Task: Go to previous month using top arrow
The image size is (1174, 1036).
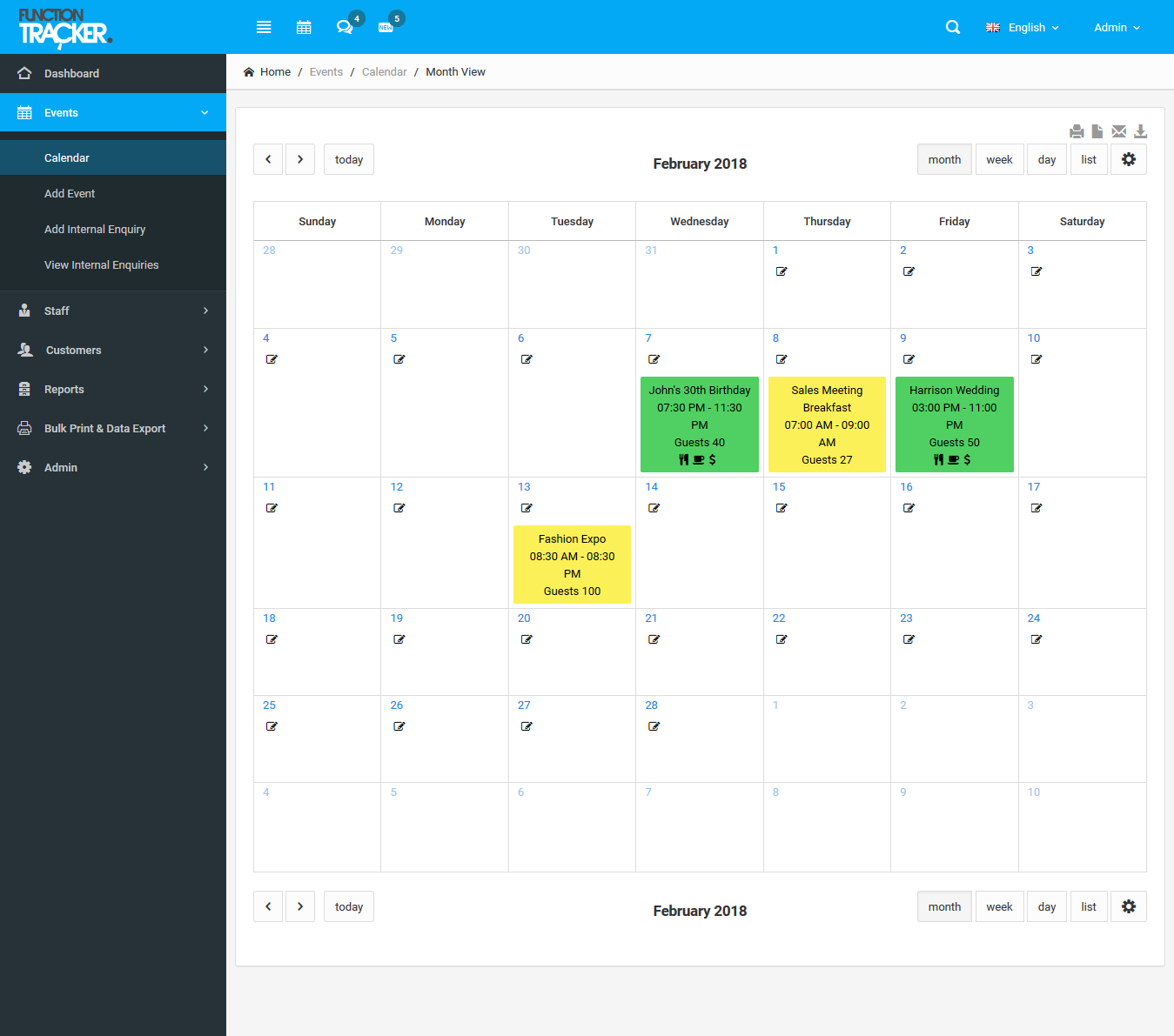Action: (x=268, y=159)
